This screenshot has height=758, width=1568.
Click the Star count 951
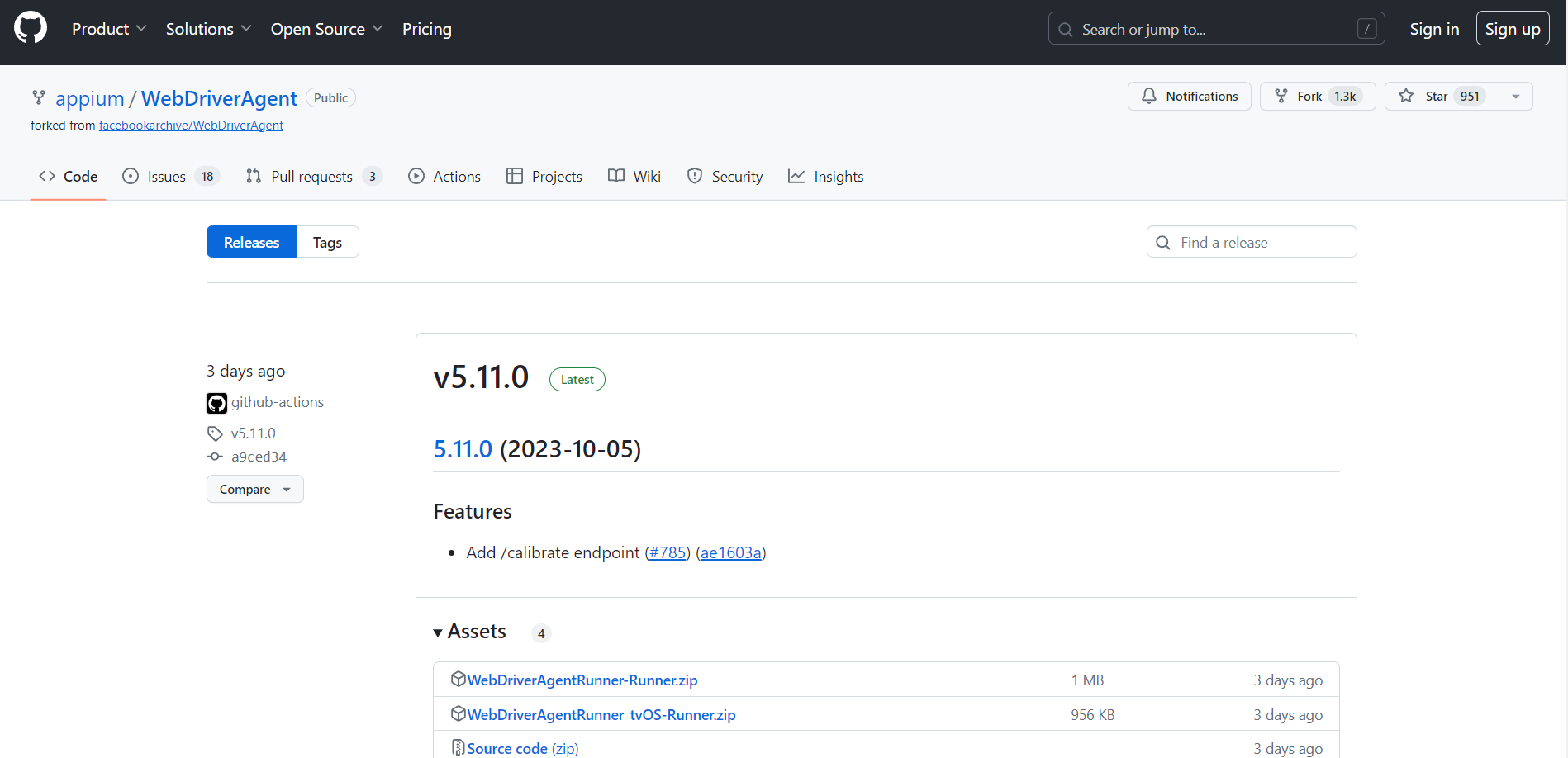(1470, 97)
